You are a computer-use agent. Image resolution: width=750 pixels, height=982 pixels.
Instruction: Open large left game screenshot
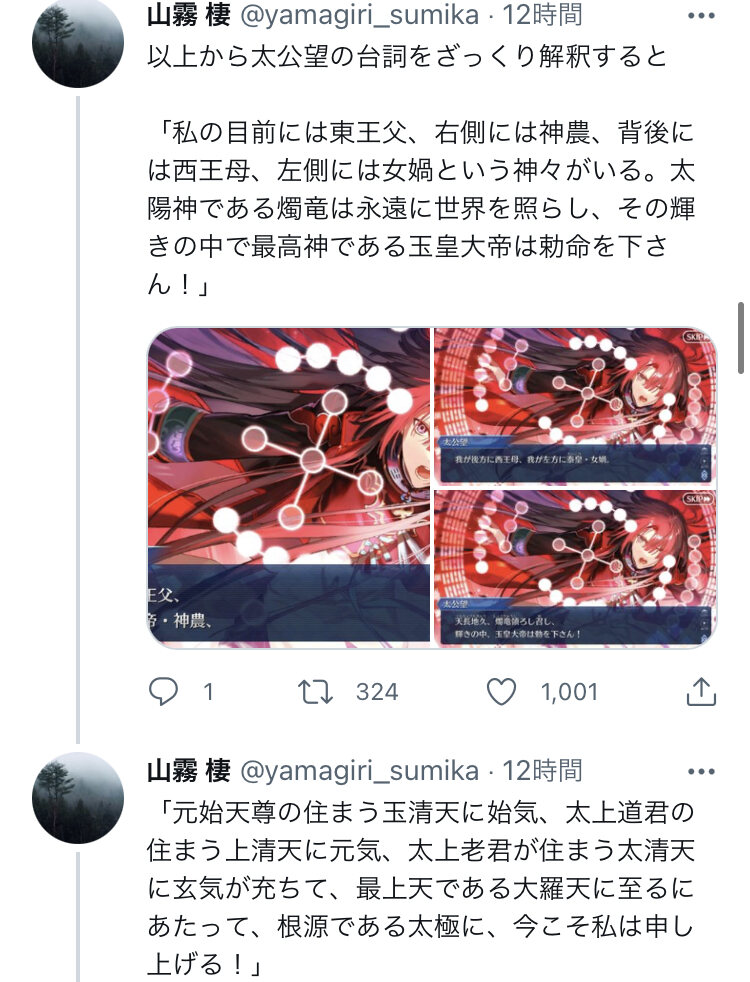[x=289, y=485]
